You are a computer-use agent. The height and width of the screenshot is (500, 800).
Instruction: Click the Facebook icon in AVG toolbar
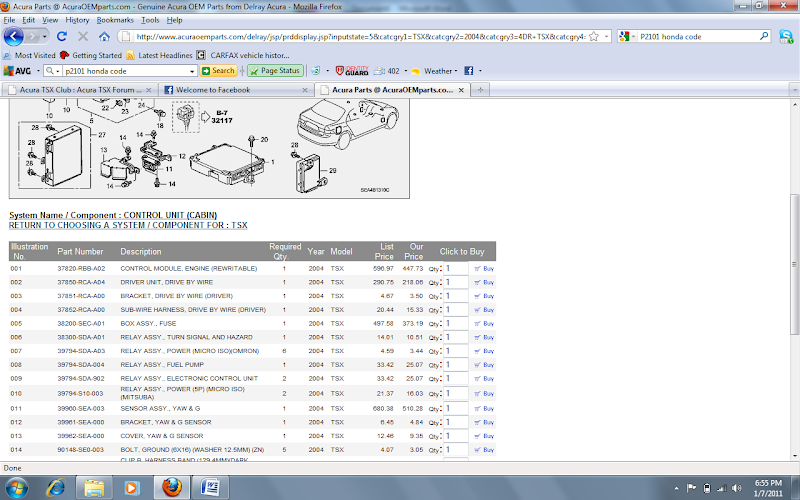(x=468, y=71)
